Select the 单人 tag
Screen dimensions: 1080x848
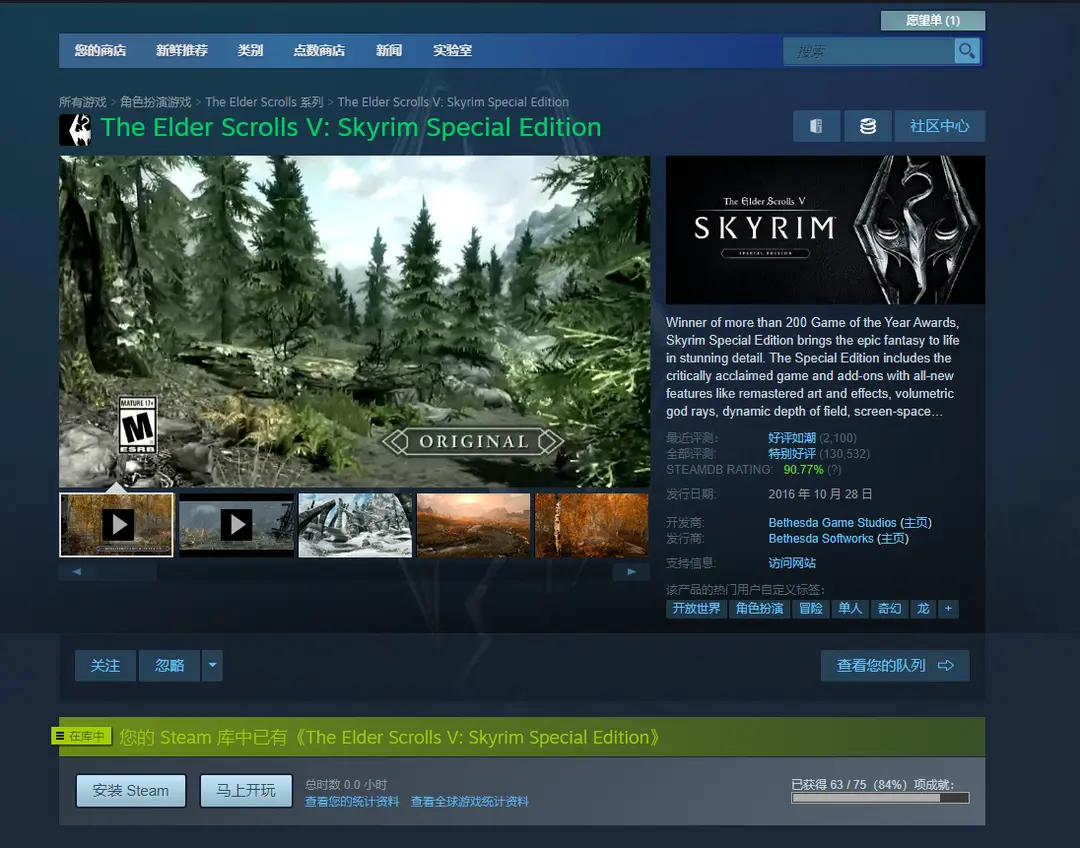(x=850, y=608)
